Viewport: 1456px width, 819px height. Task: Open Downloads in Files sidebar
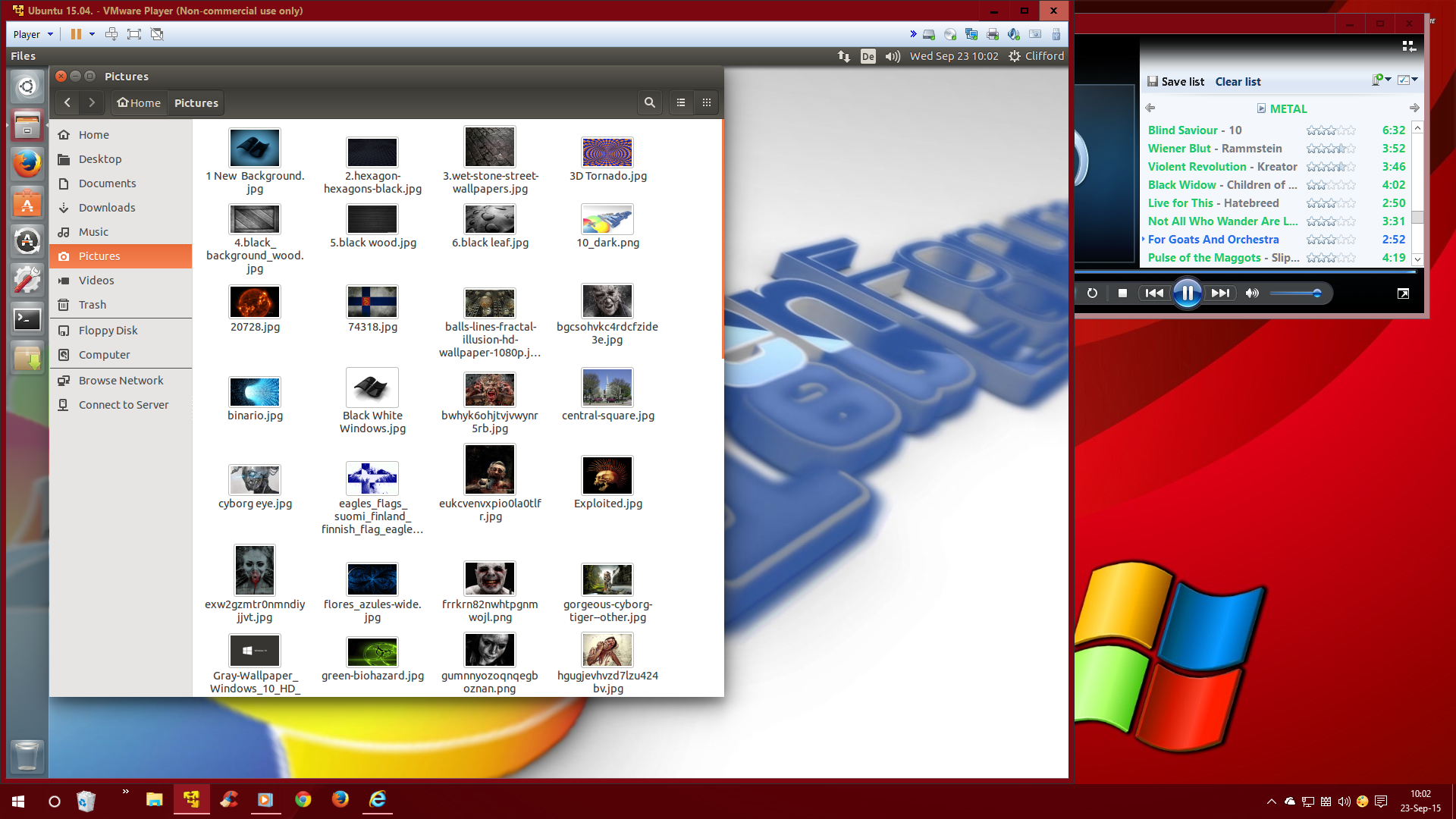[x=121, y=208]
